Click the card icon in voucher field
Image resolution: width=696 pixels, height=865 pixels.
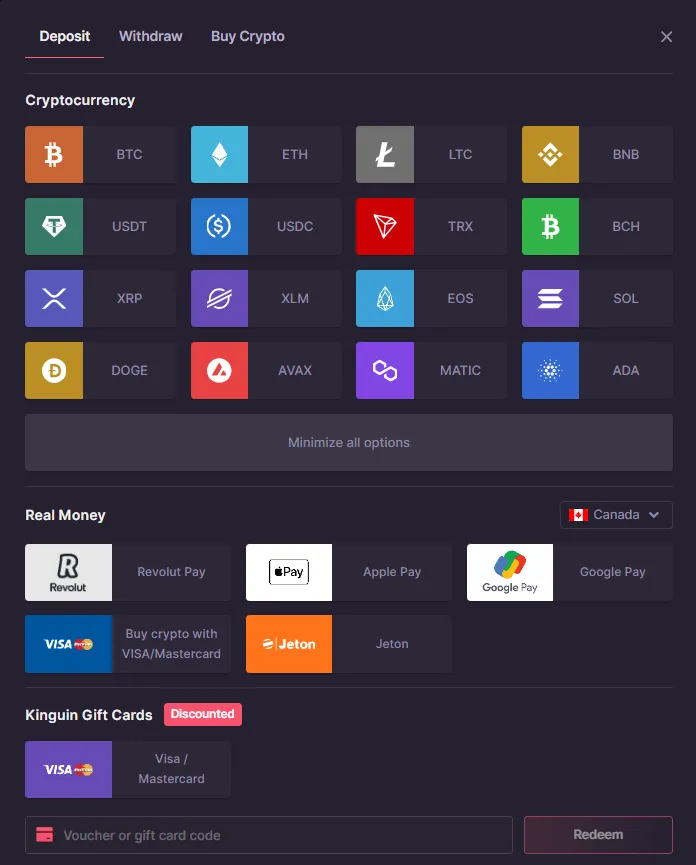[x=45, y=835]
